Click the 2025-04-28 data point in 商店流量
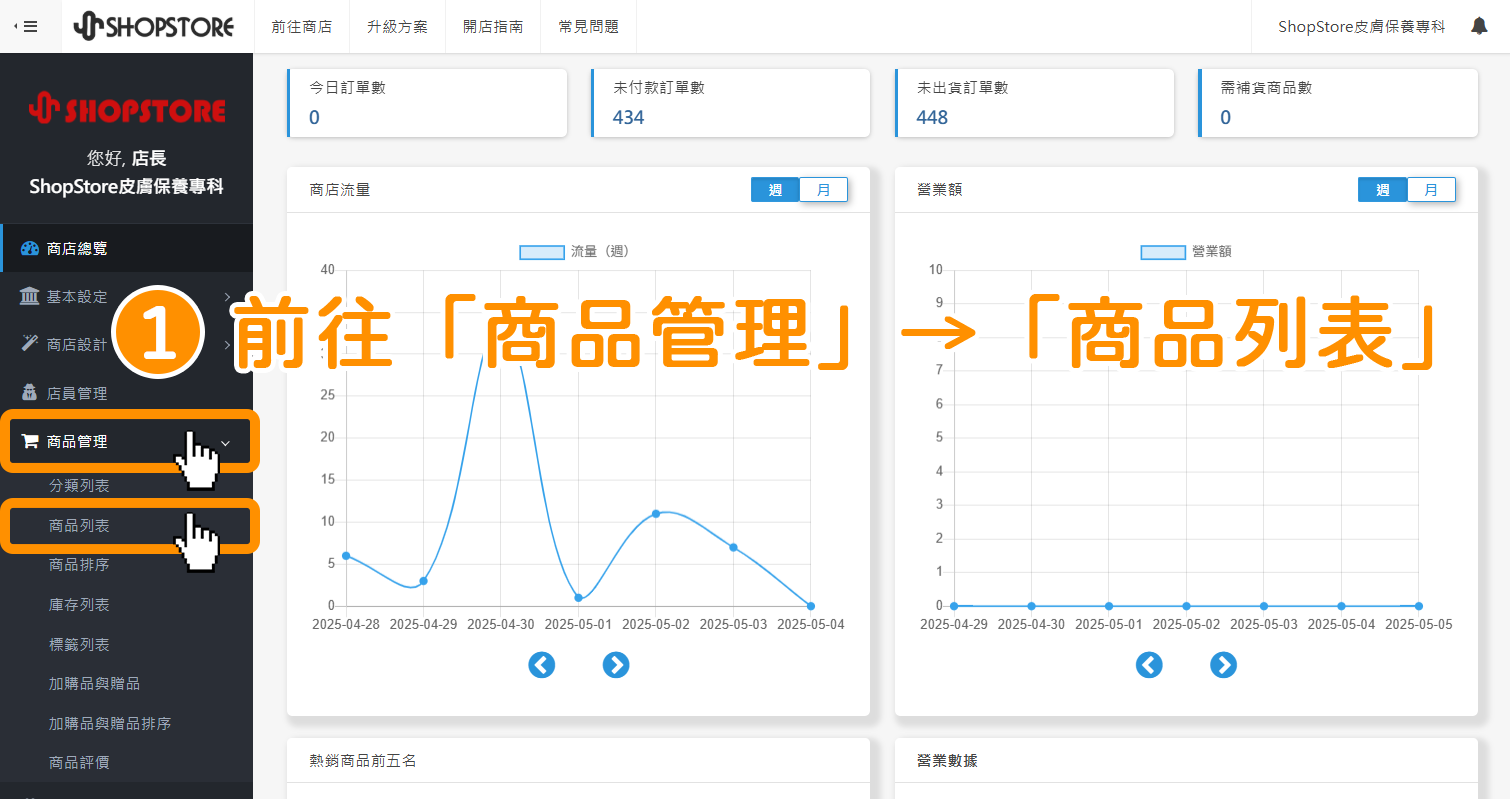The height and width of the screenshot is (799, 1510). pyautogui.click(x=346, y=556)
